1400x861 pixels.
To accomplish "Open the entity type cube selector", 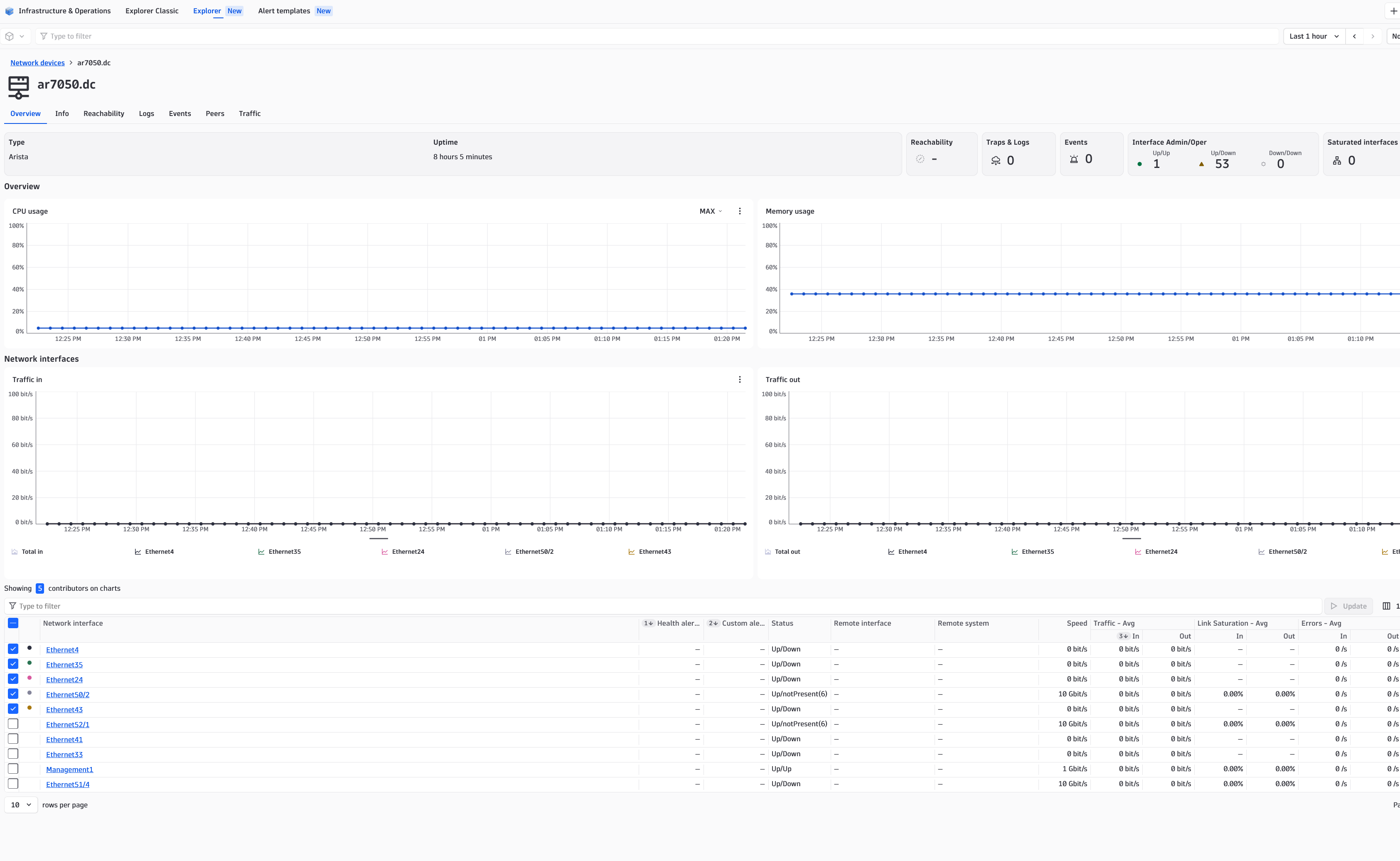I will pos(15,36).
